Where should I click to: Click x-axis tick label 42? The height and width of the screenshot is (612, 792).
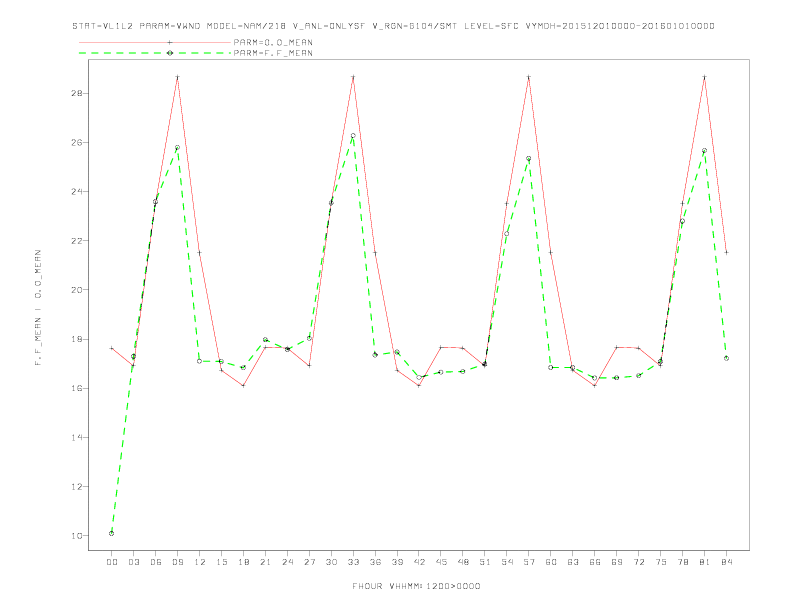(419, 562)
